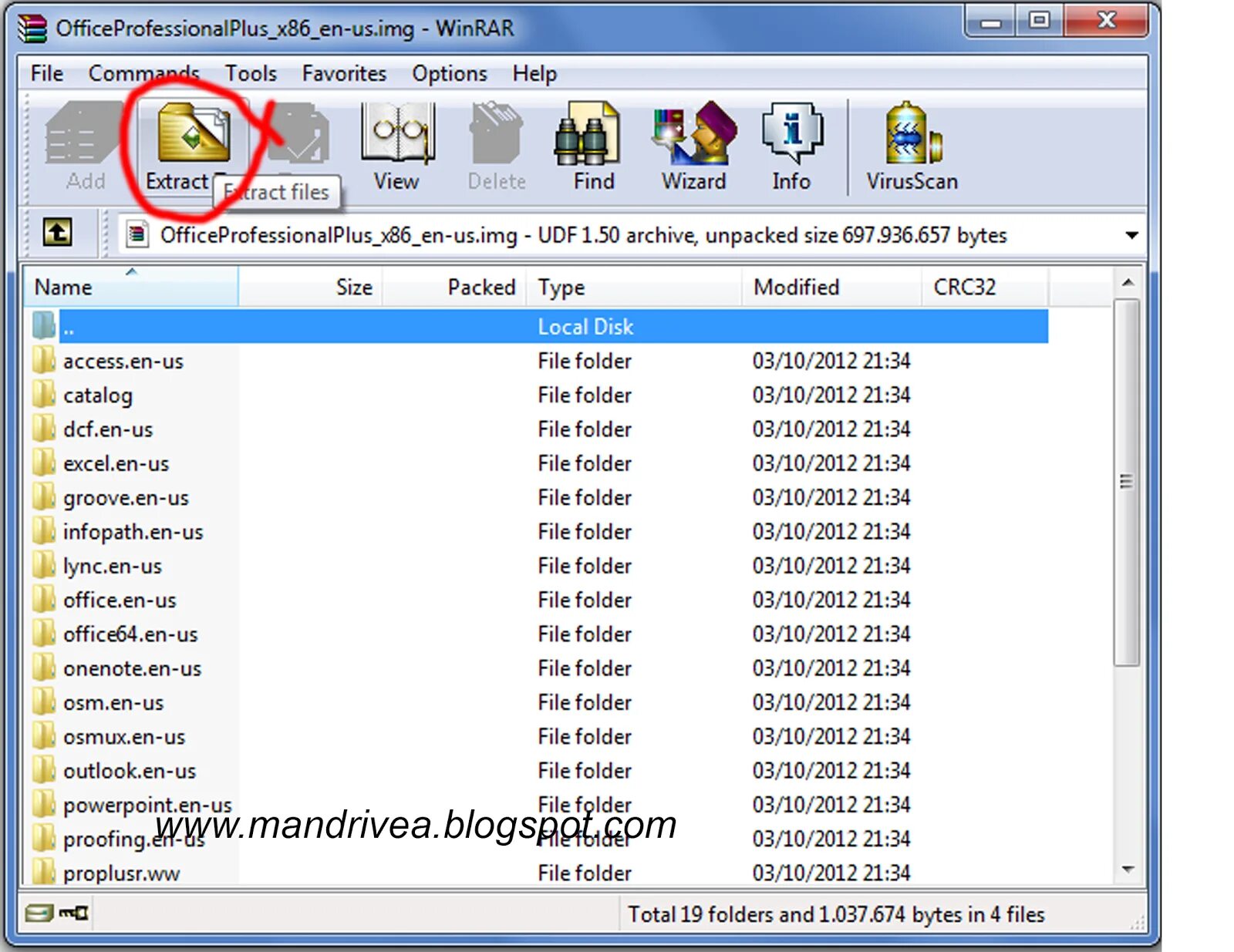Select the proplusr.ww folder name
The height and width of the screenshot is (952, 1234).
pyautogui.click(x=121, y=873)
